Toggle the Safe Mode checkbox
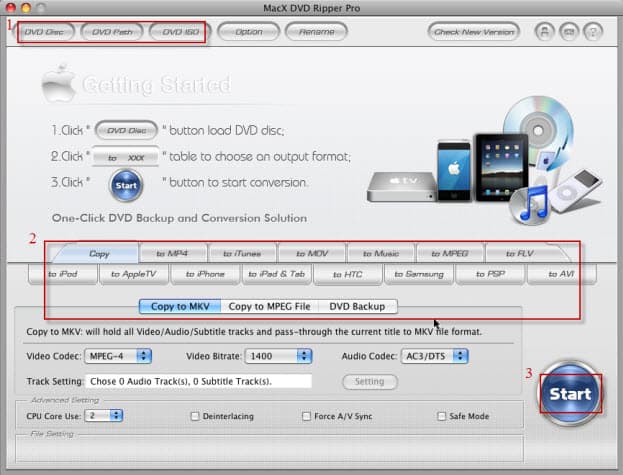This screenshot has width=623, height=475. pyautogui.click(x=441, y=416)
